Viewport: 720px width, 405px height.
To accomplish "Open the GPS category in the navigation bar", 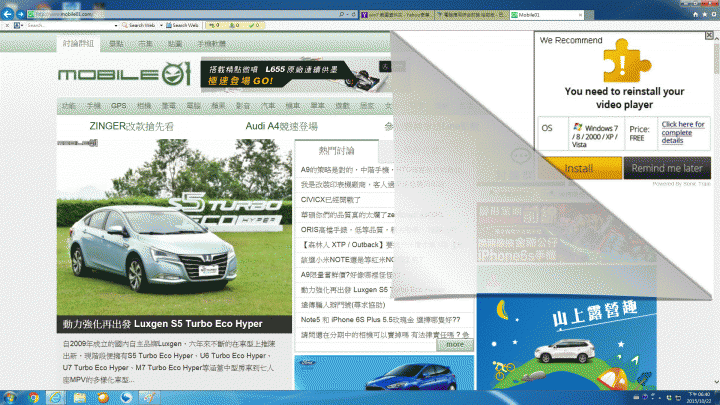I will pyautogui.click(x=119, y=105).
